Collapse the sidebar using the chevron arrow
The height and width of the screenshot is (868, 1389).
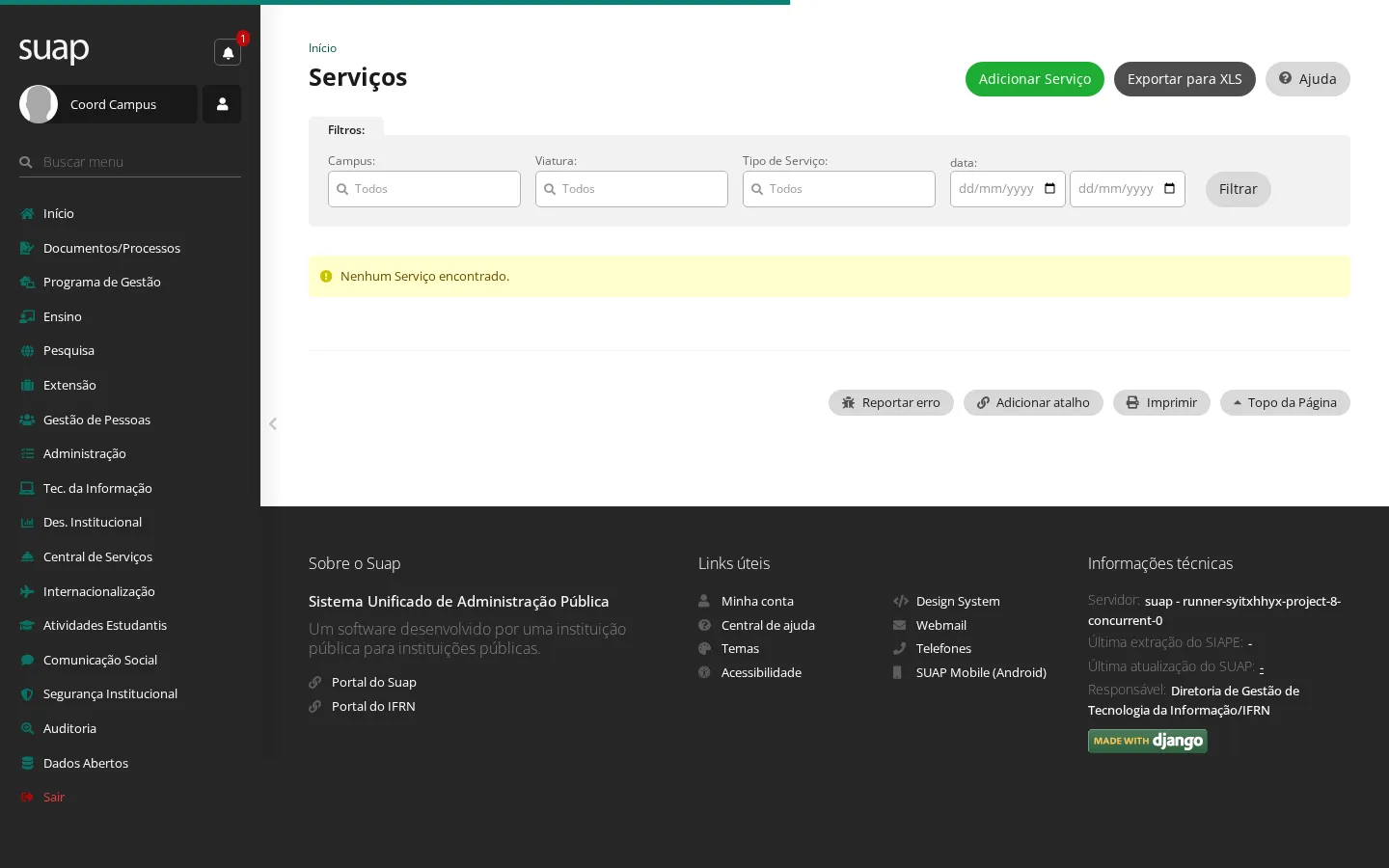(273, 423)
